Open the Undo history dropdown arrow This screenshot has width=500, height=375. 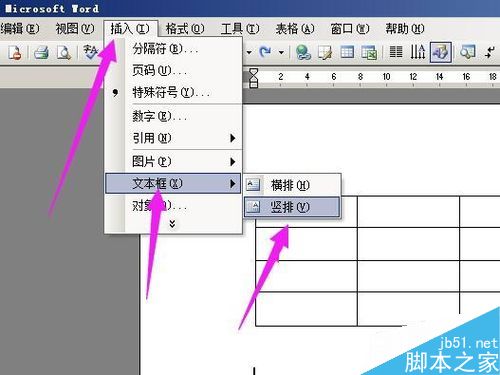249,52
